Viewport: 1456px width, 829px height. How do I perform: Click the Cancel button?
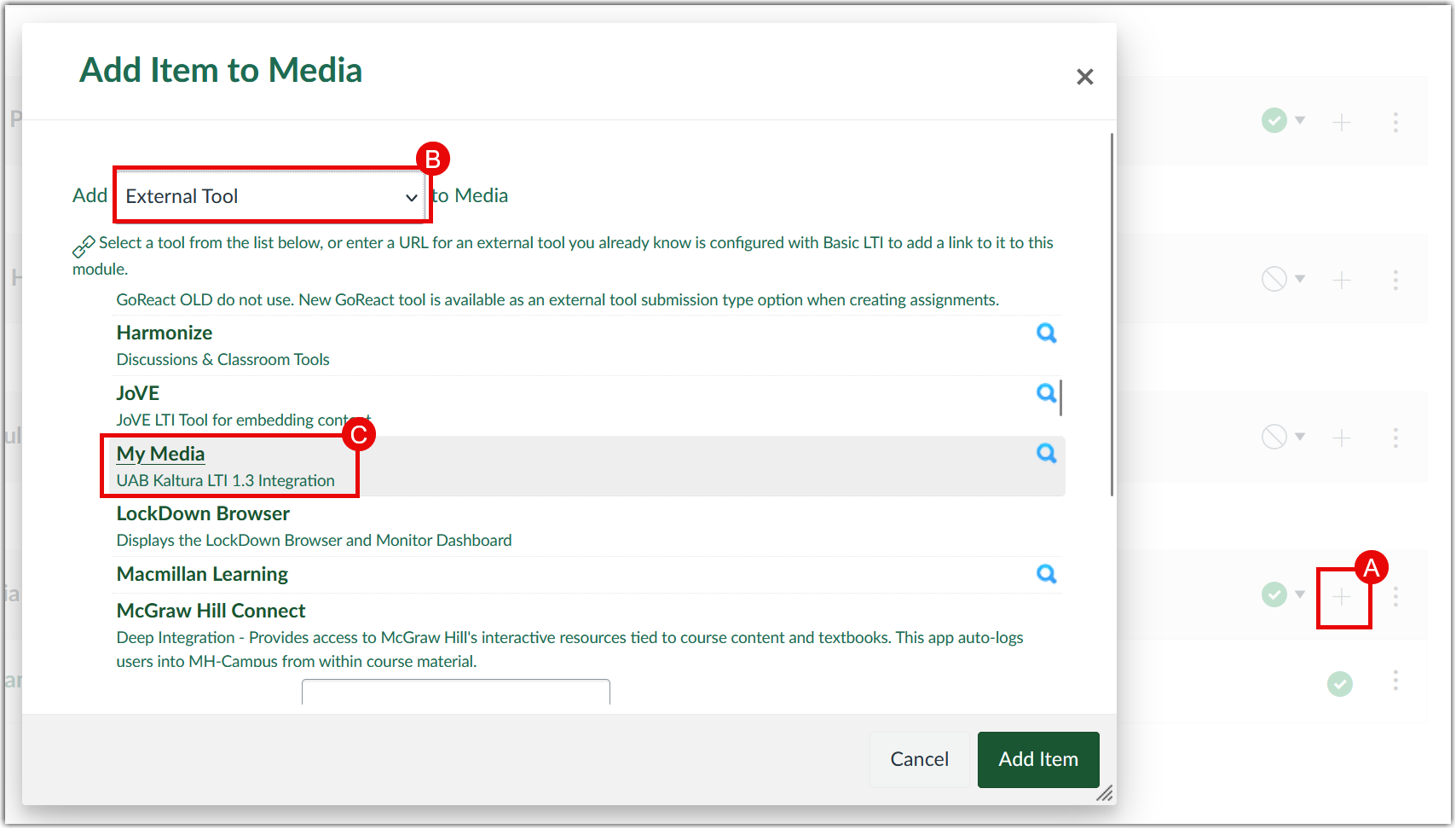click(919, 759)
